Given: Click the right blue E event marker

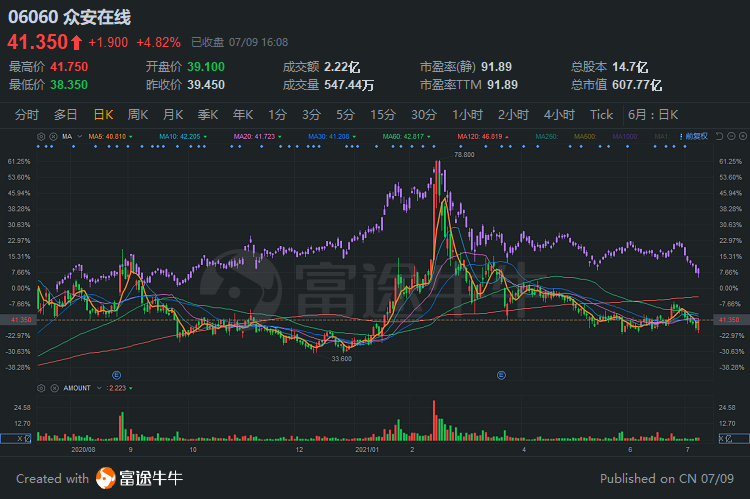Looking at the screenshot, I should [x=501, y=375].
